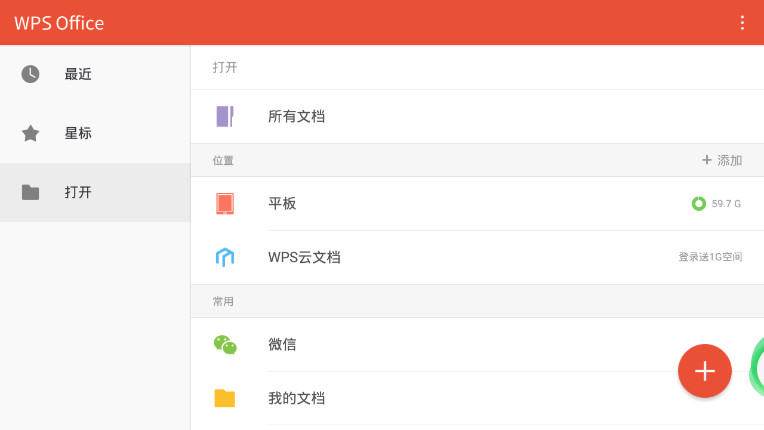Tap the red plus floating button
Viewport: 764px width, 430px height.
[x=705, y=371]
